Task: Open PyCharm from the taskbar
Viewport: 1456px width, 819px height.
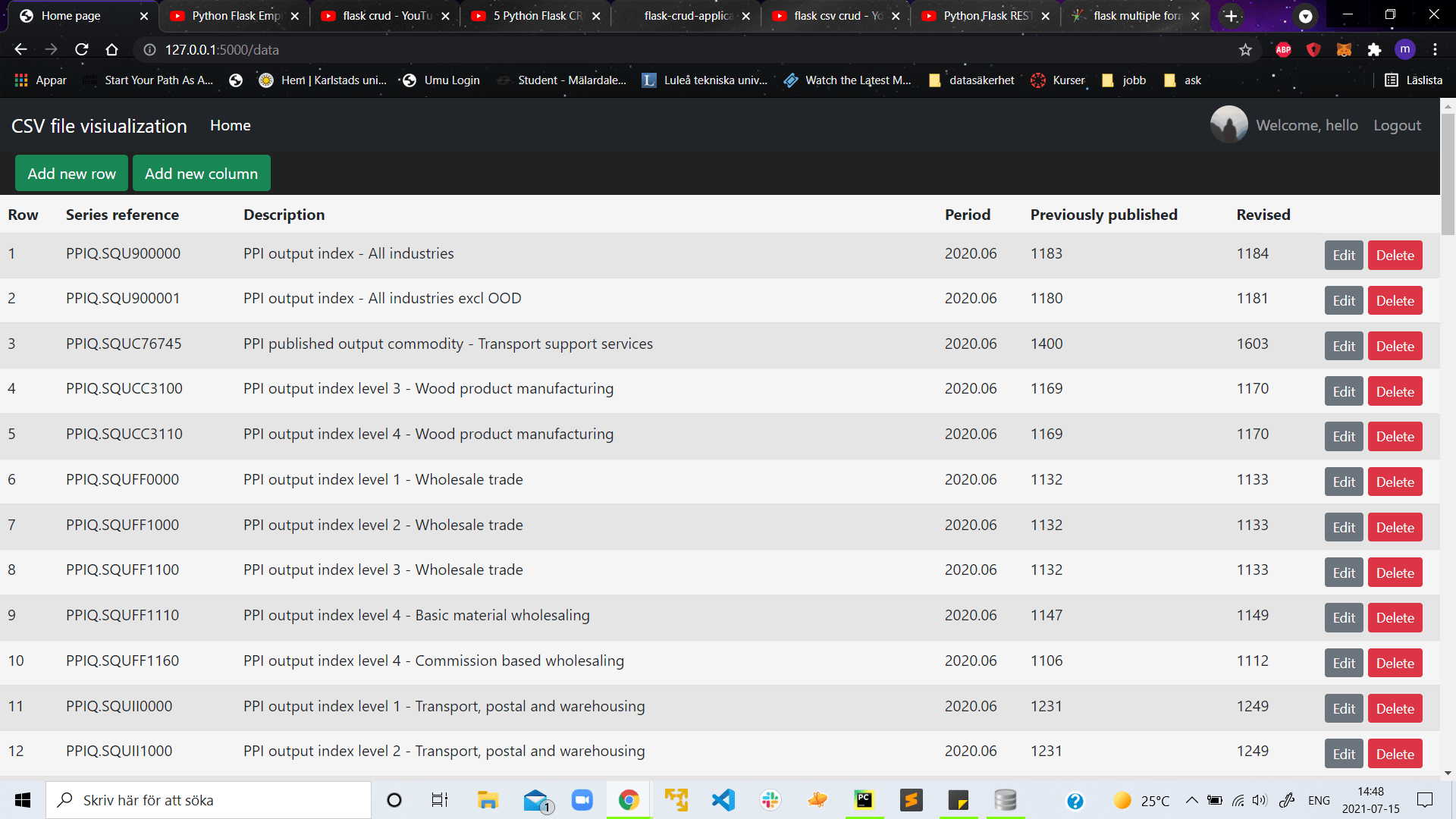Action: pyautogui.click(x=864, y=800)
